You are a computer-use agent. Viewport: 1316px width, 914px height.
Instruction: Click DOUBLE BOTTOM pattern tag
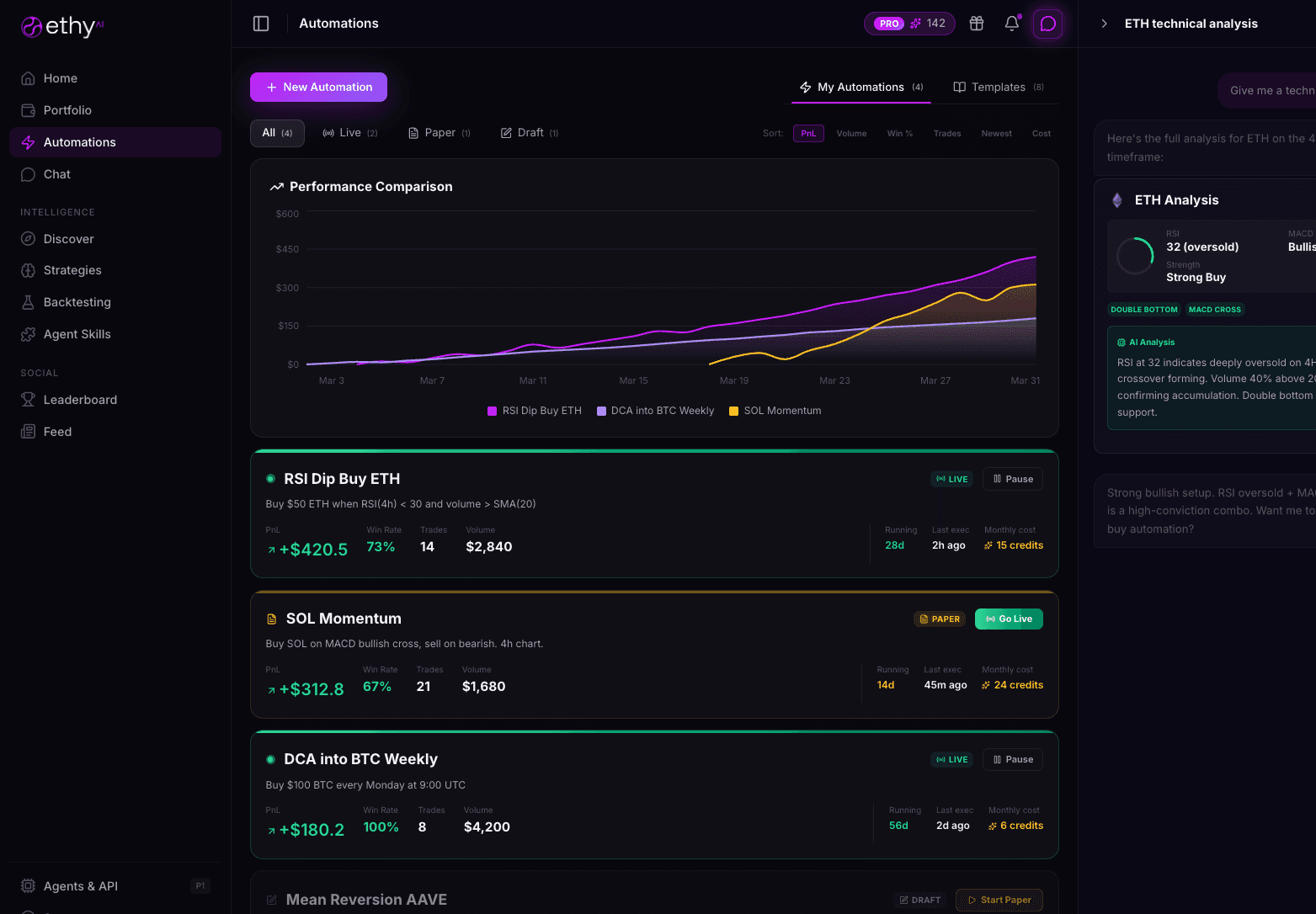click(x=1144, y=310)
